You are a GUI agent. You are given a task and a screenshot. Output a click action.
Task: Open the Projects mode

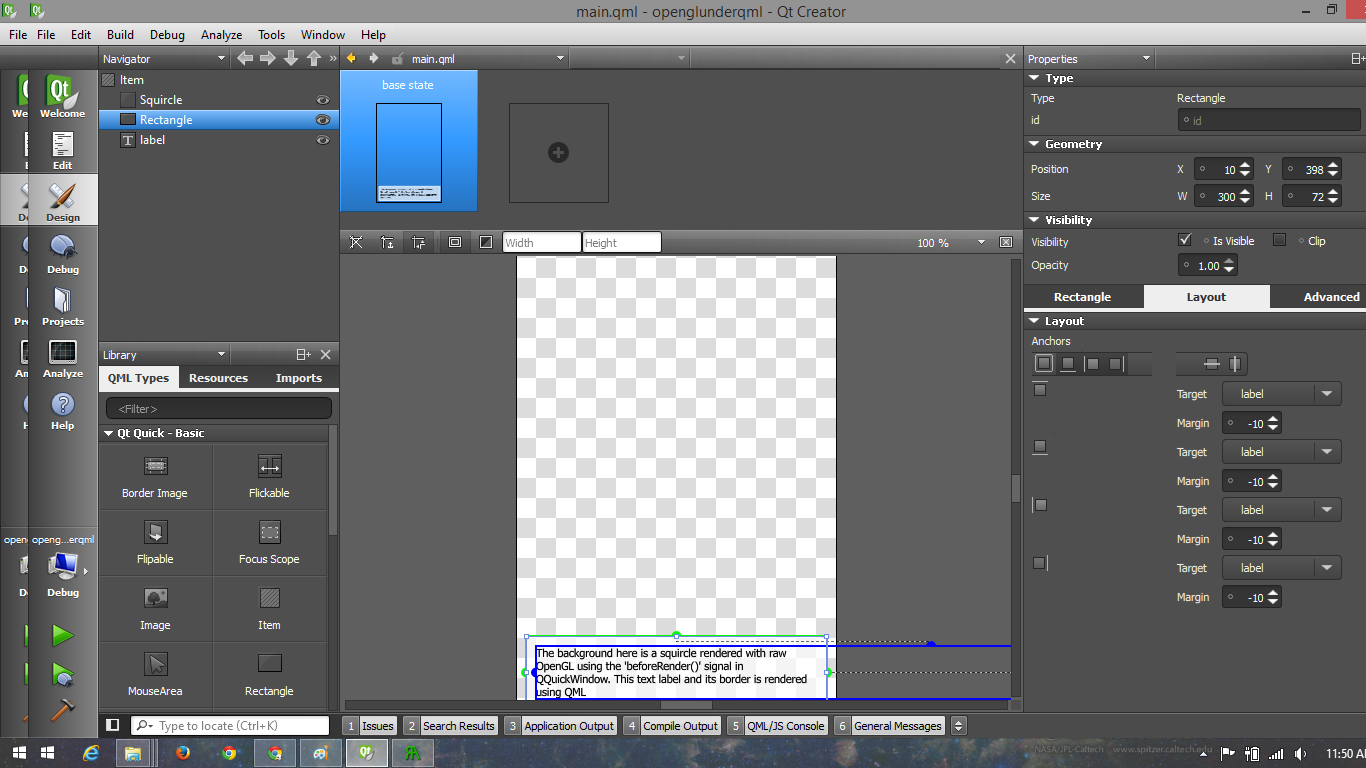(x=62, y=305)
